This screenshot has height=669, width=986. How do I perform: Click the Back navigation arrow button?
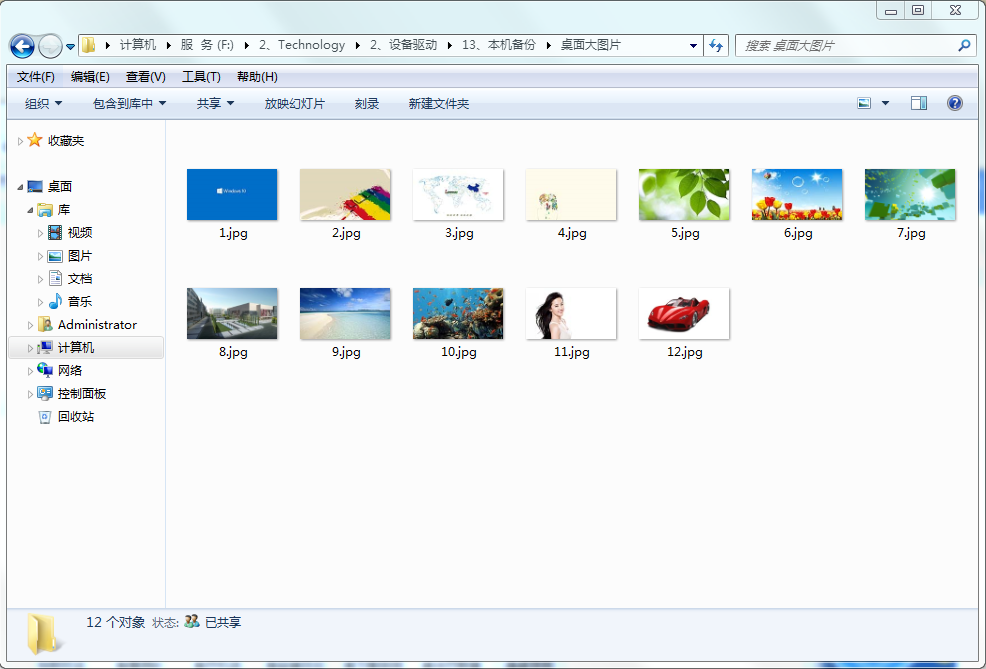click(x=22, y=46)
